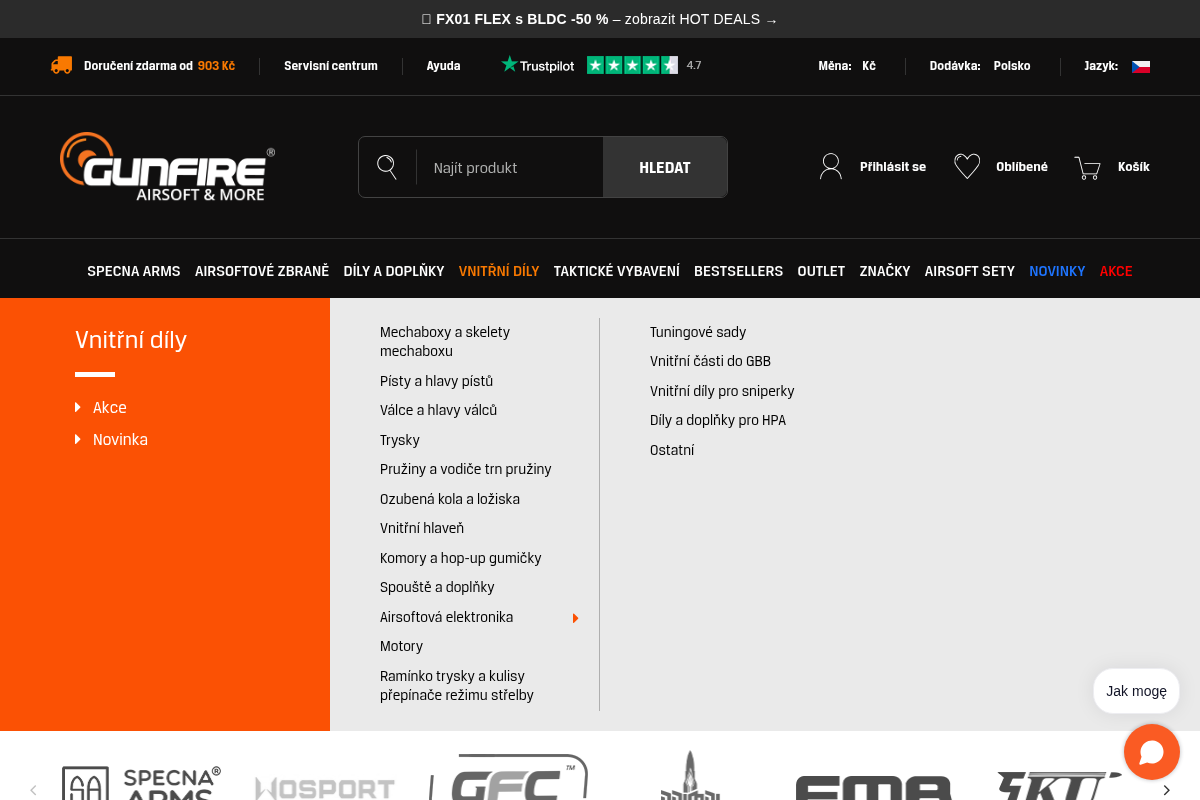The image size is (1200, 800).
Task: Open the Ayuda help link
Action: [444, 66]
